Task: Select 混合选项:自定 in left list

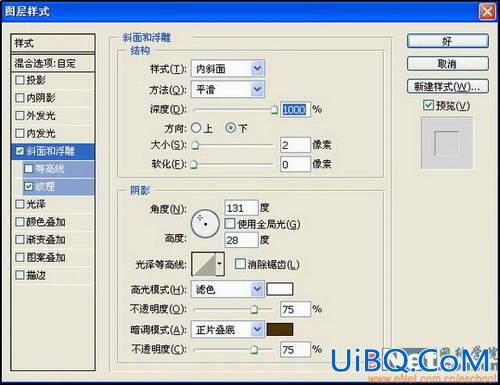Action: click(53, 63)
